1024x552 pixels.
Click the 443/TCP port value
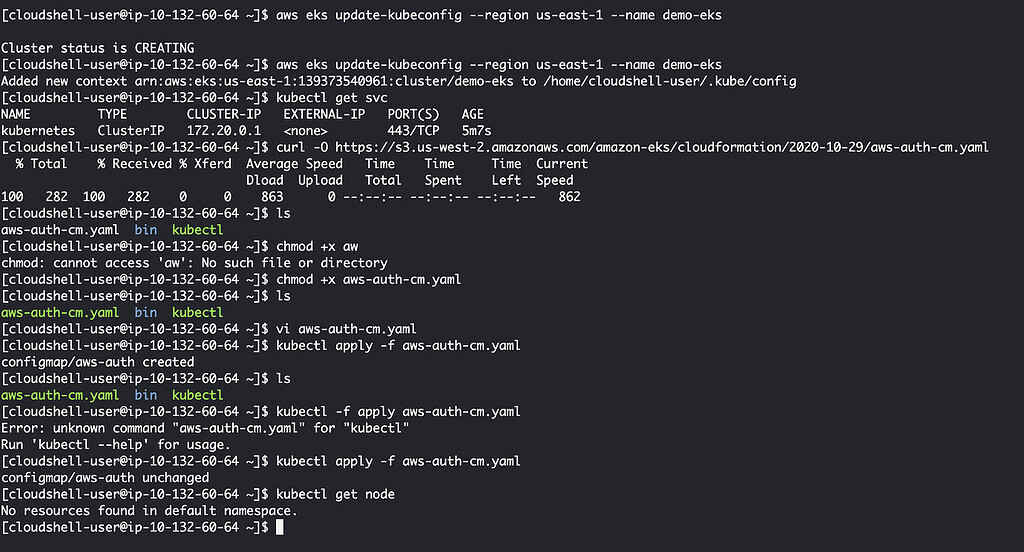414,130
